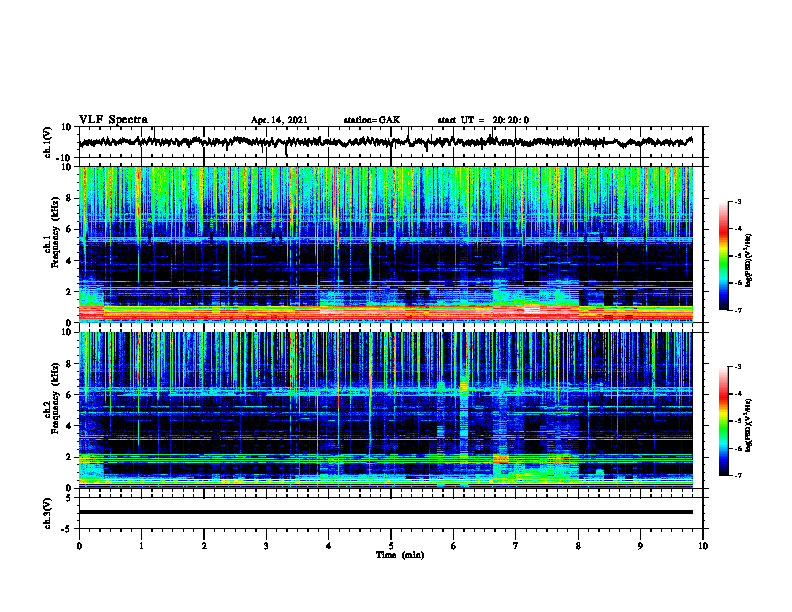The image size is (792, 612).
Task: Select the "Apr. 14, 2021" date label
Action: (x=279, y=120)
